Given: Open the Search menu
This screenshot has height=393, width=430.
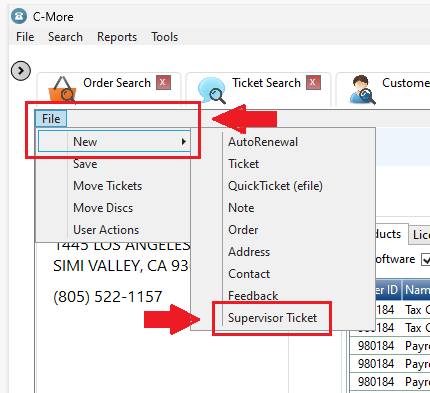Looking at the screenshot, I should pos(65,37).
